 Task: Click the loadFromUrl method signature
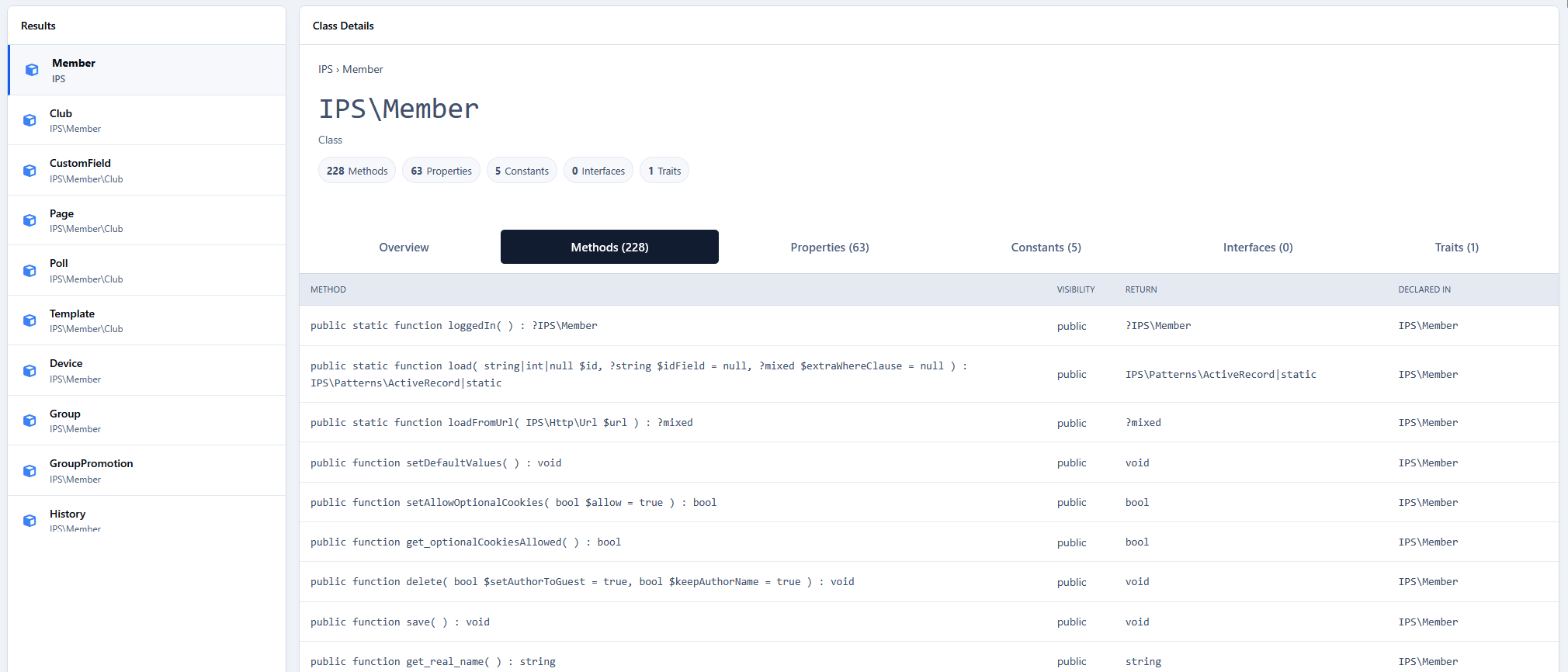(501, 423)
